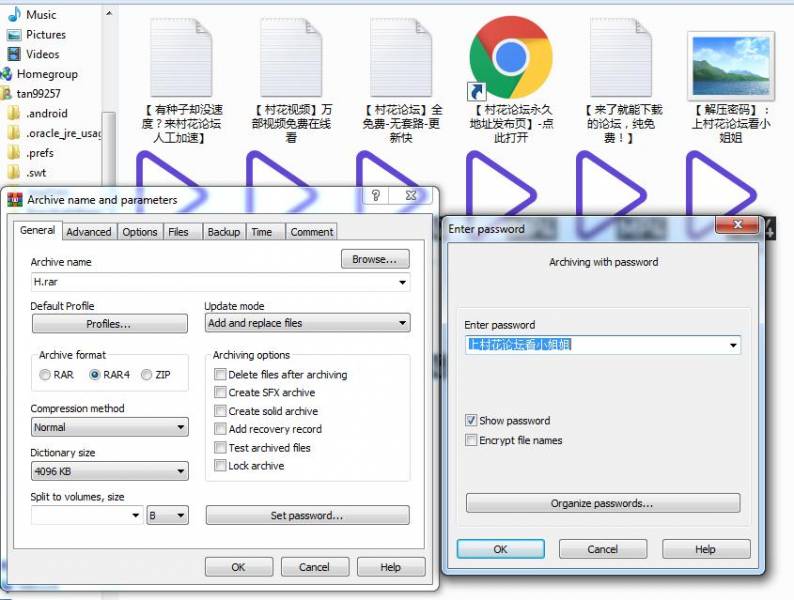This screenshot has width=794, height=600.
Task: Click the help question mark icon
Action: (x=376, y=196)
